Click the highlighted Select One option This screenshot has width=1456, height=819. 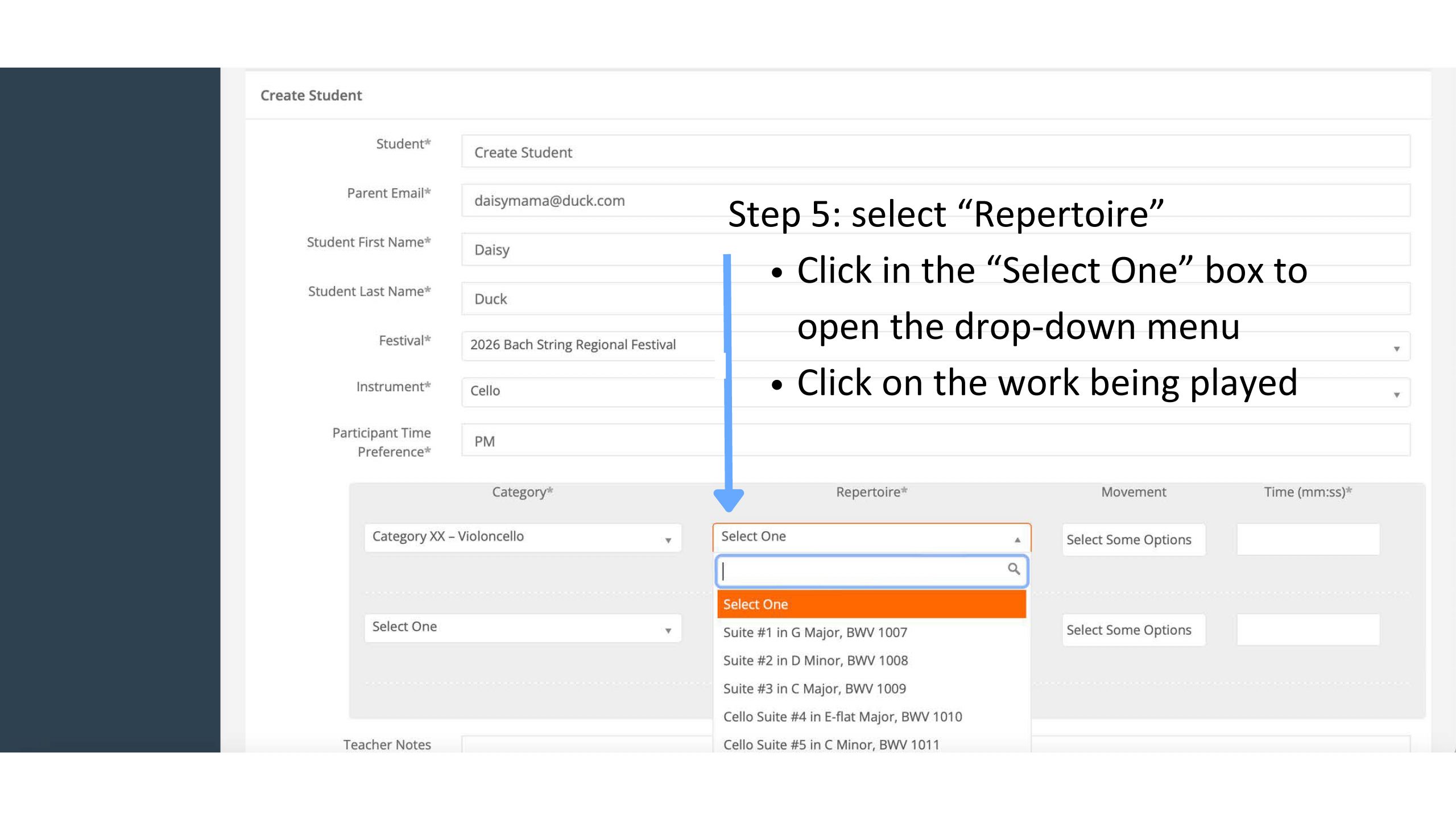click(x=871, y=604)
